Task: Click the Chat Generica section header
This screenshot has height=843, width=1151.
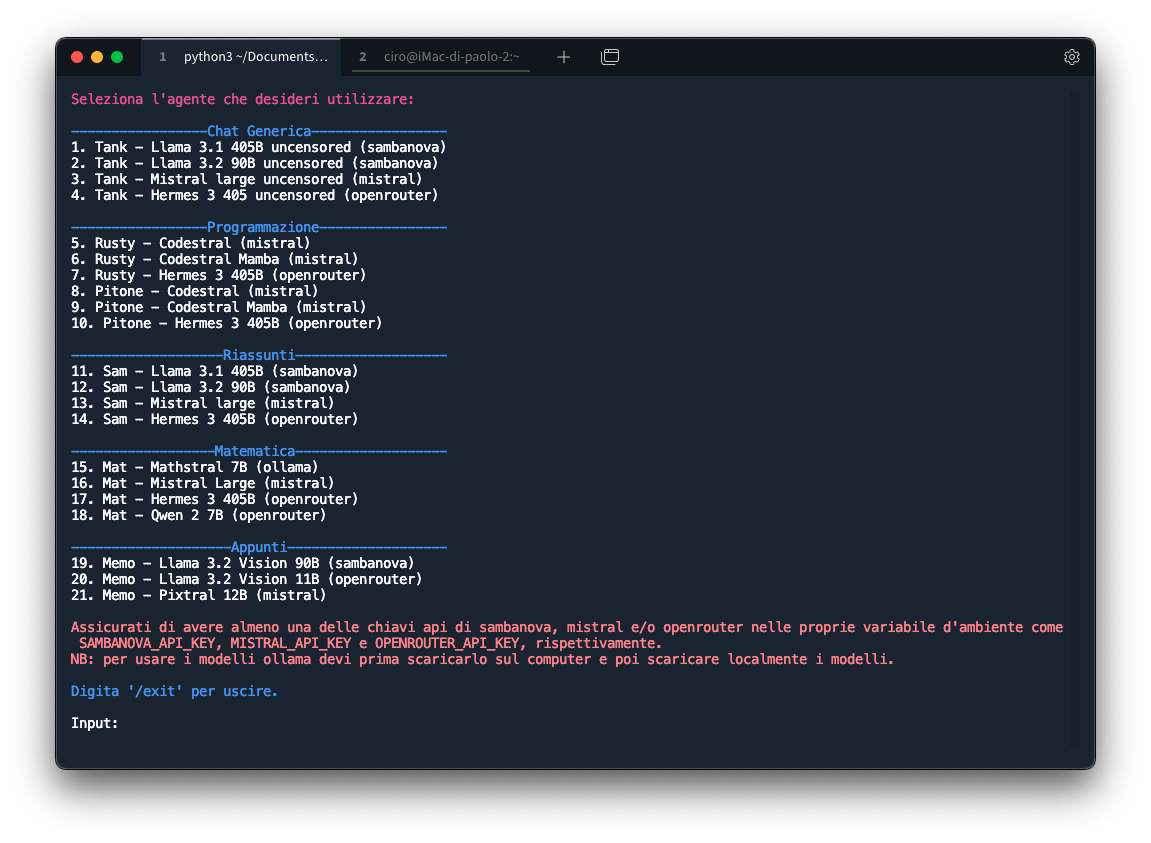Action: [258, 131]
